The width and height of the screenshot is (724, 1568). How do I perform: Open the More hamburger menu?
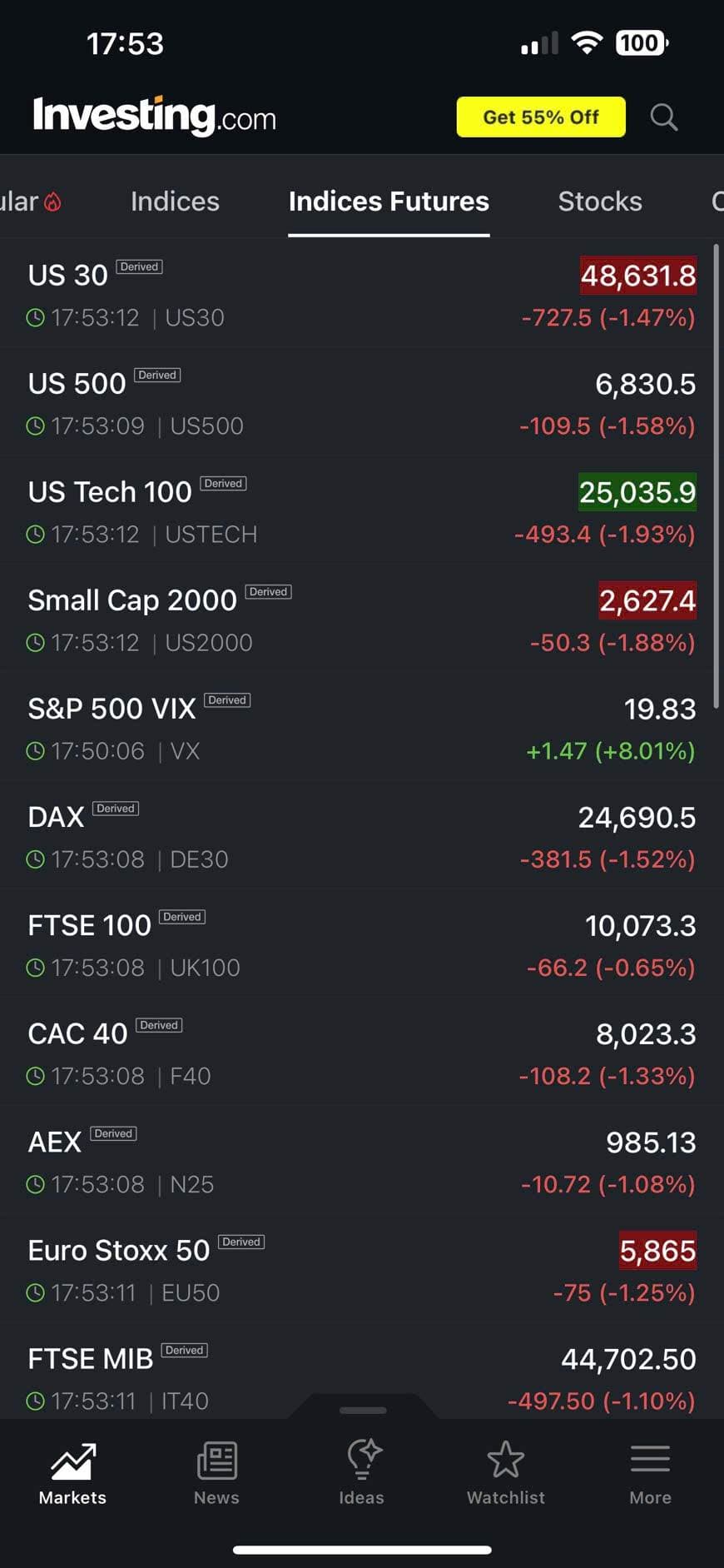[650, 1461]
